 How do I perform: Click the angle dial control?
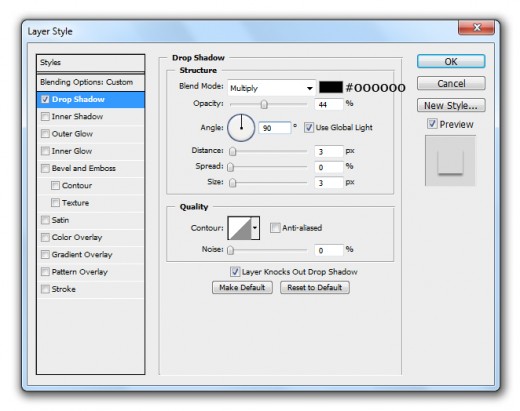pos(241,127)
